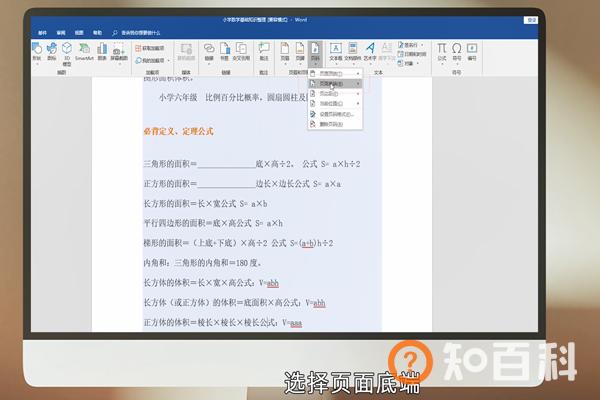Insert an icon with the 图标 button
600x400 pixels.
[52, 52]
